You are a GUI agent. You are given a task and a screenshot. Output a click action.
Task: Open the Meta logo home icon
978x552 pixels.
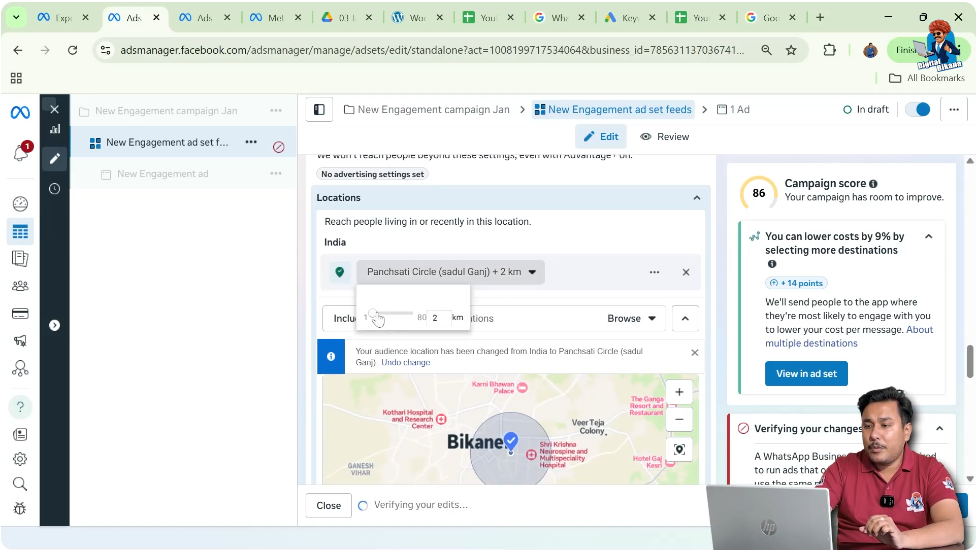pos(20,112)
